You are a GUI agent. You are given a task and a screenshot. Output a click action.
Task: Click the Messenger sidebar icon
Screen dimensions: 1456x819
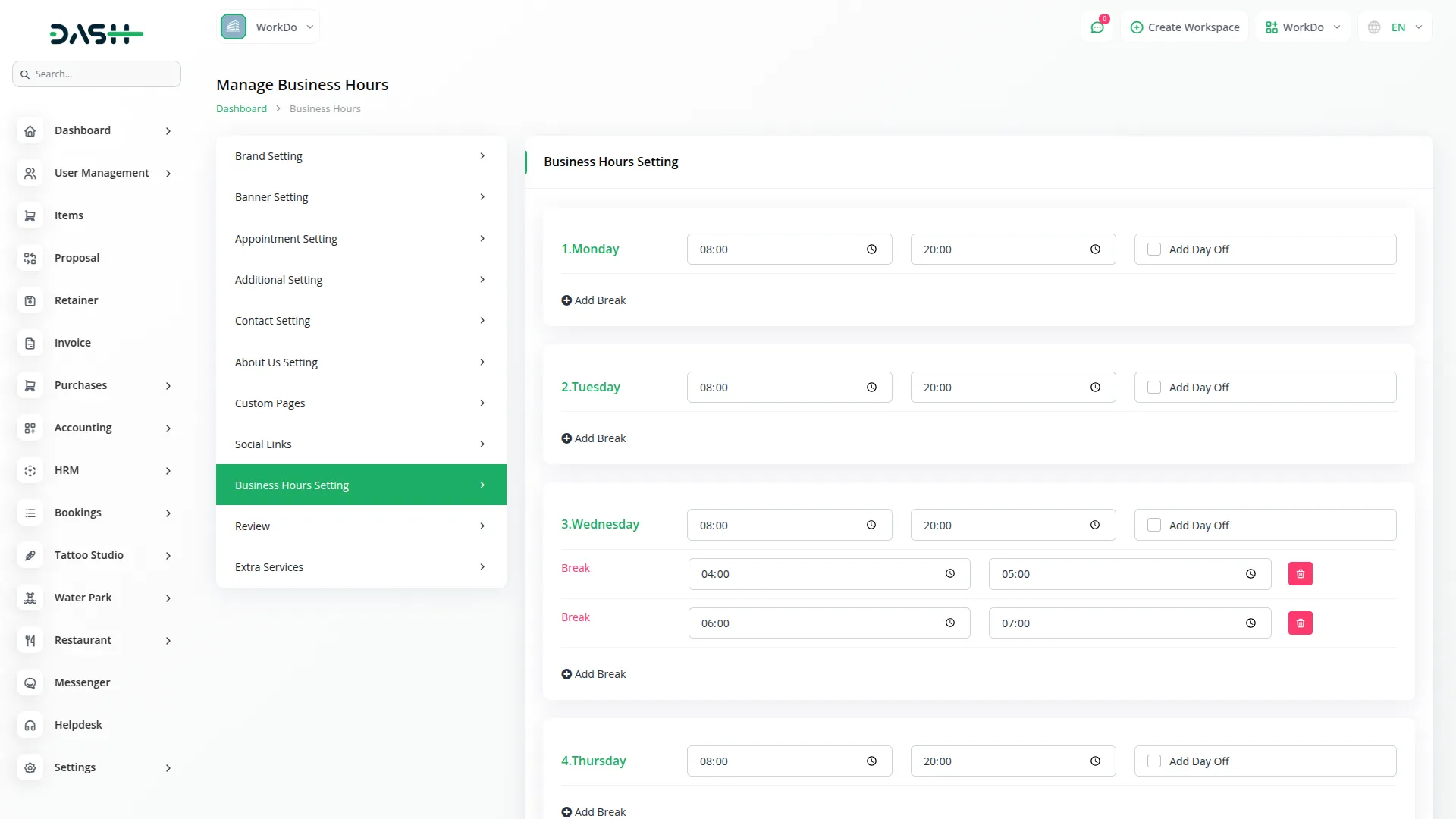pyautogui.click(x=30, y=682)
